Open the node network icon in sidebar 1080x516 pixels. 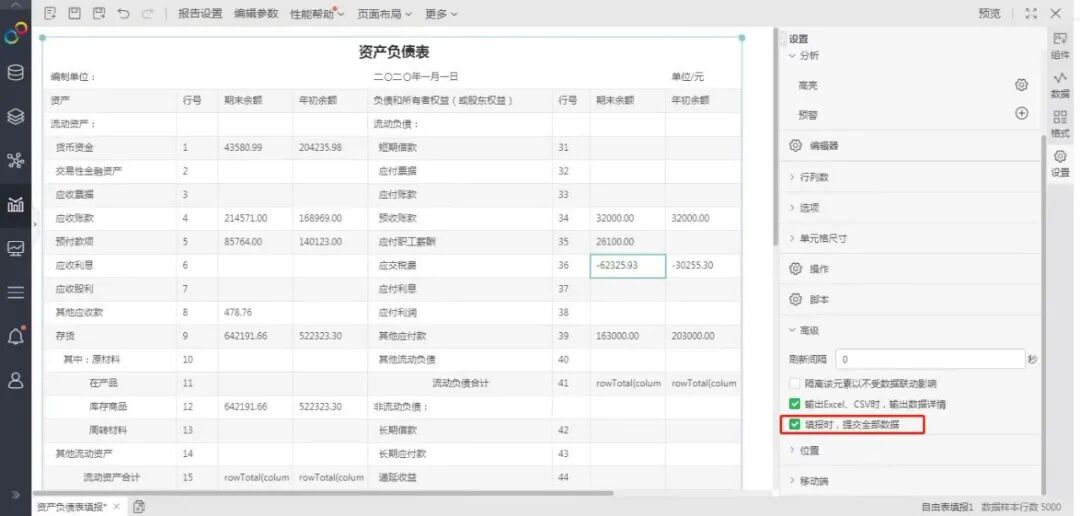click(x=15, y=161)
